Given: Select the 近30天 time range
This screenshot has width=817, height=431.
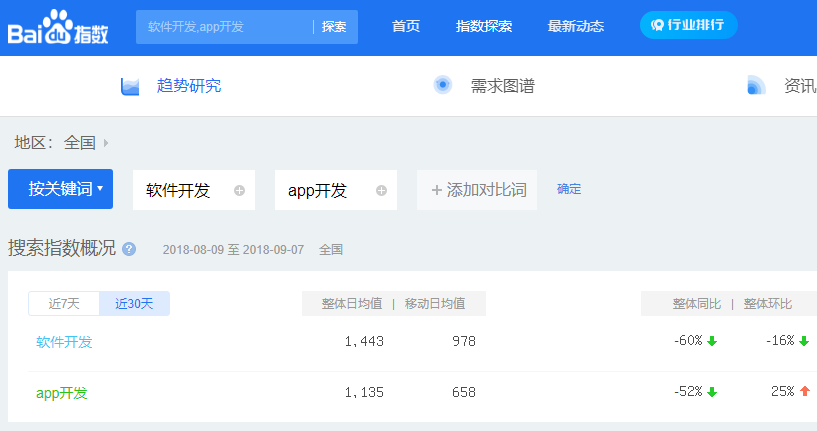Looking at the screenshot, I should [x=134, y=303].
